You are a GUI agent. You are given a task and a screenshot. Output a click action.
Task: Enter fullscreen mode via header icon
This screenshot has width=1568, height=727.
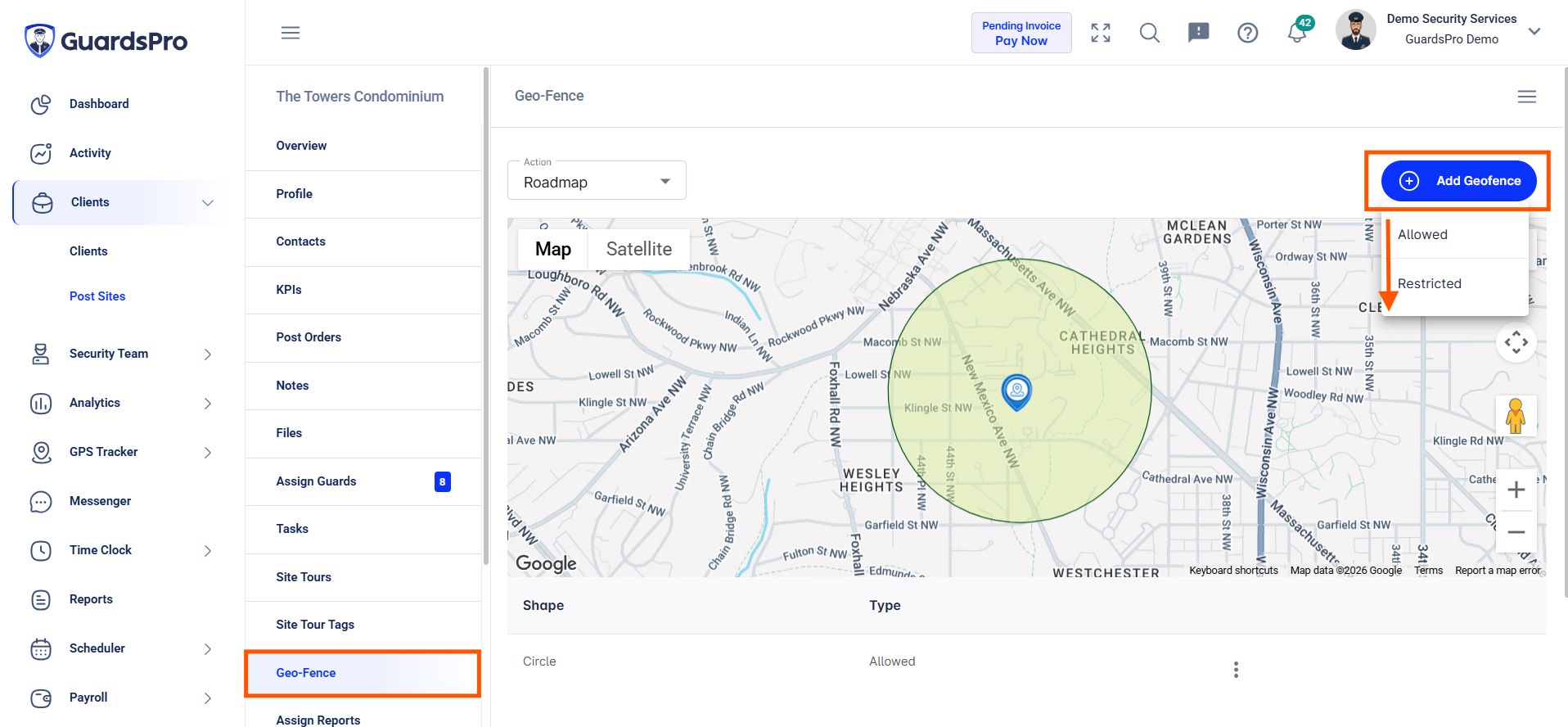(1101, 33)
